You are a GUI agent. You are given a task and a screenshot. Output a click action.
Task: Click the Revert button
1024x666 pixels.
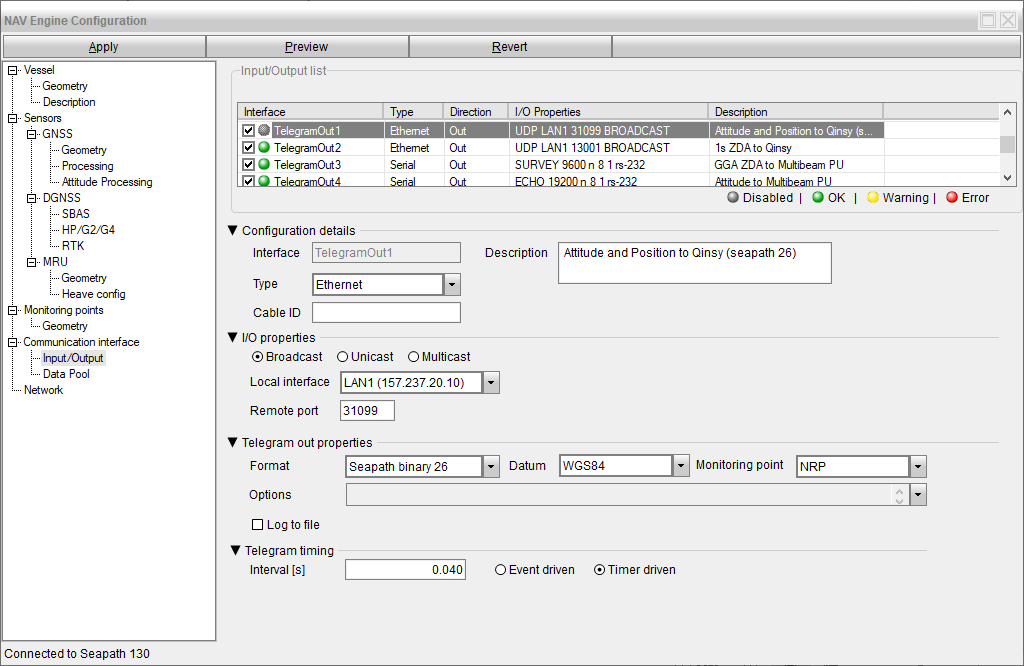click(x=510, y=47)
